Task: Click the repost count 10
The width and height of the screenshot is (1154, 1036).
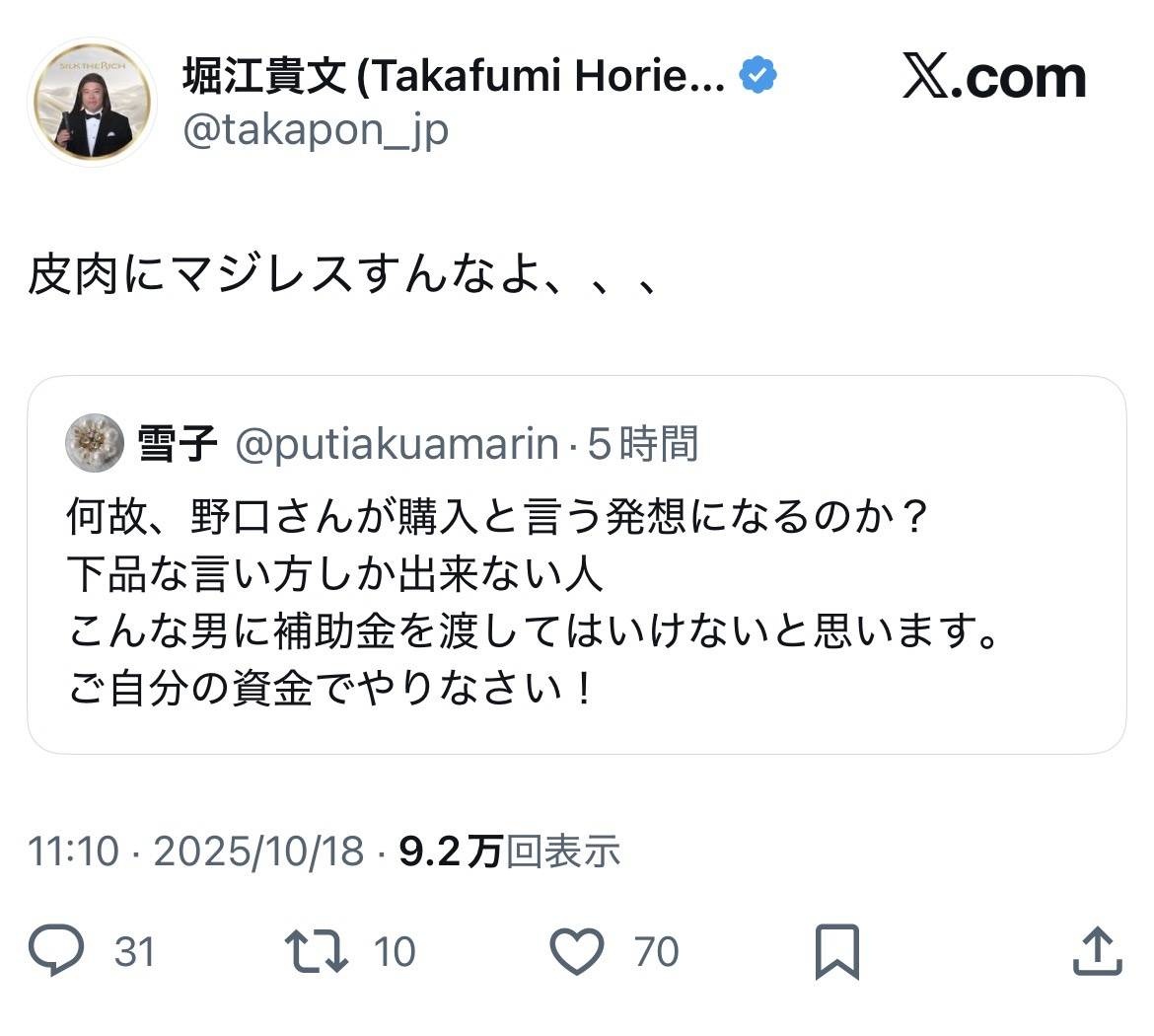Action: click(395, 952)
